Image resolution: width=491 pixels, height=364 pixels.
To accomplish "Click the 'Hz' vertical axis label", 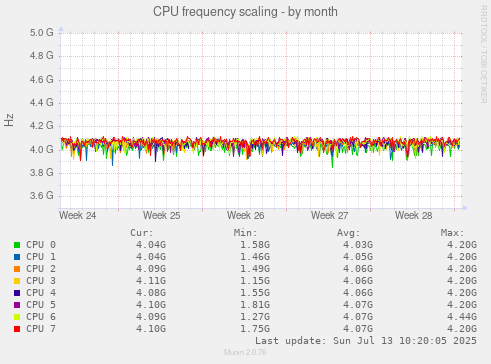I will [x=9, y=120].
